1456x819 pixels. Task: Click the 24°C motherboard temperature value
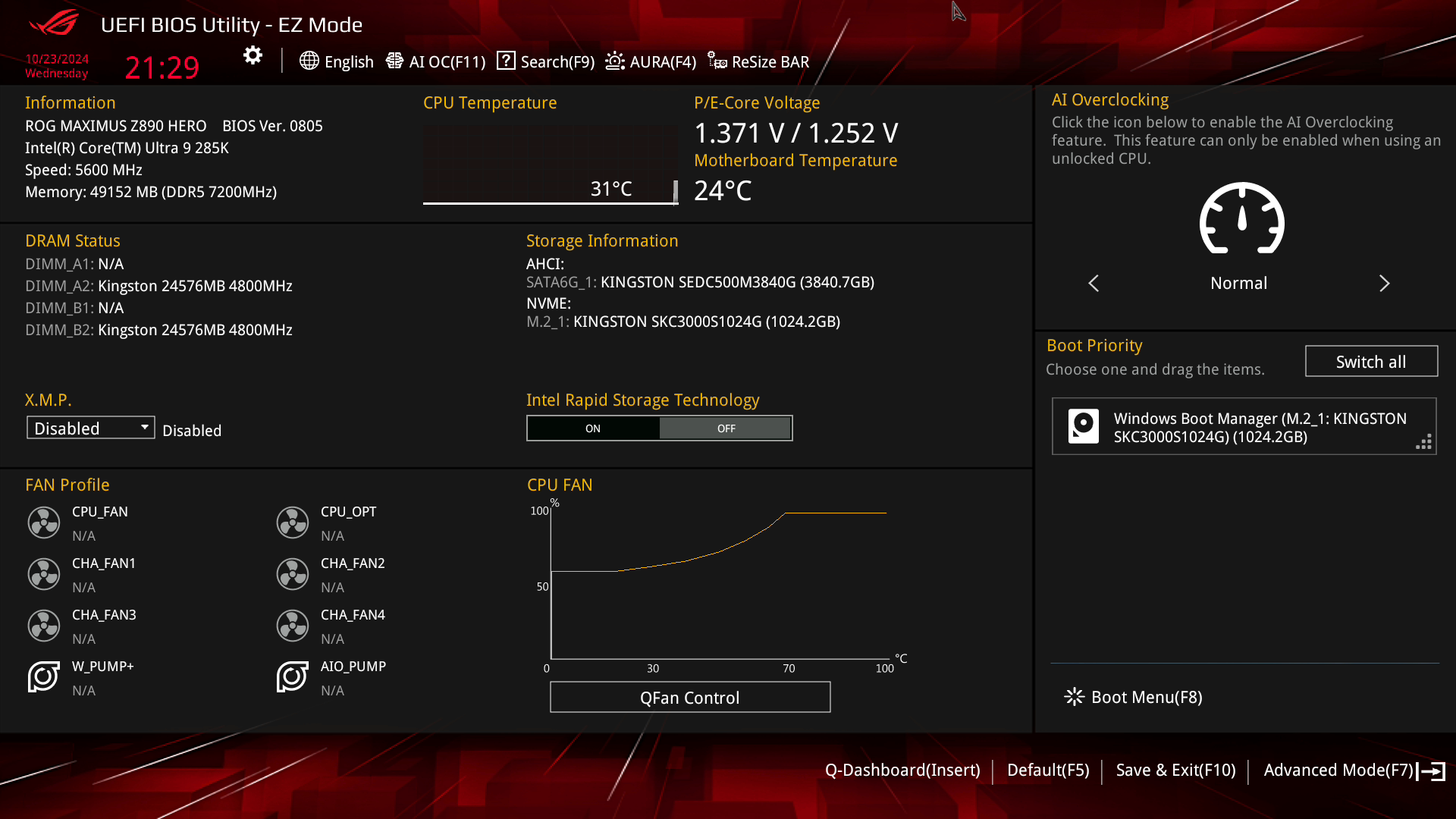pyautogui.click(x=723, y=190)
